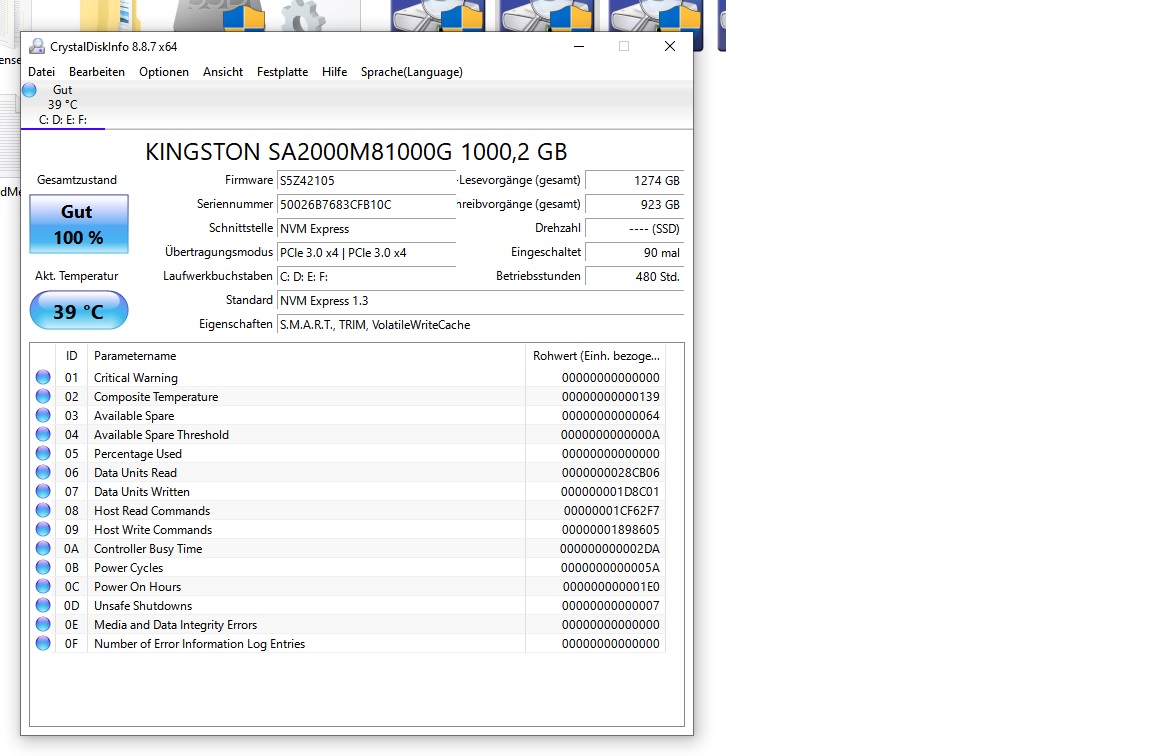Select the C: D: E: F: drive tab
1152x756 pixels.
click(63, 105)
